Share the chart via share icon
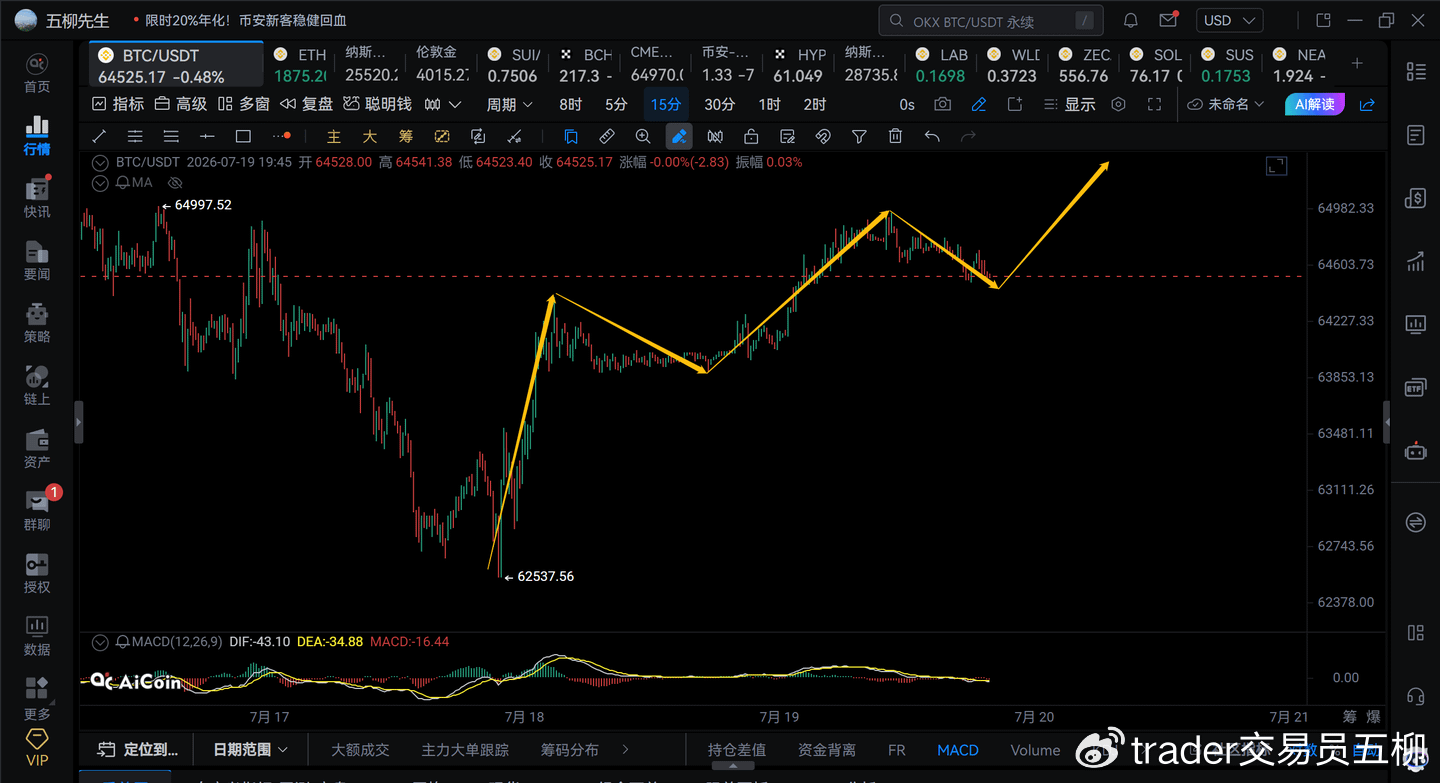The width and height of the screenshot is (1440, 783). [1367, 104]
